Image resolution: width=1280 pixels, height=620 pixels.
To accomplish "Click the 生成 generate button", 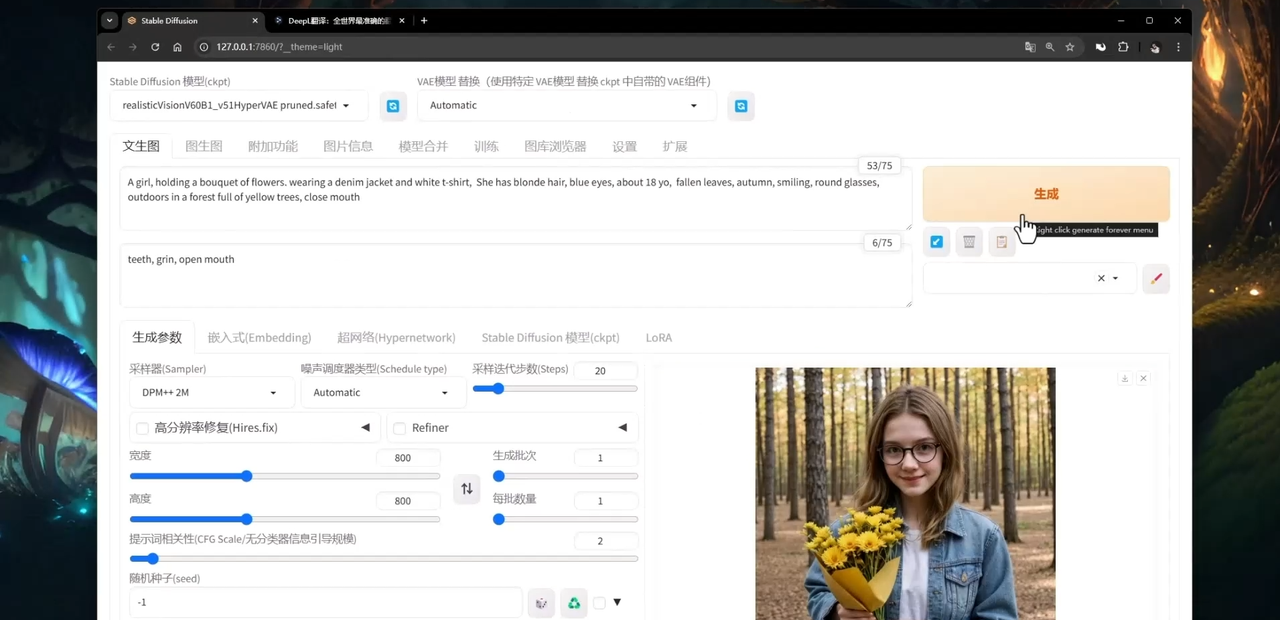I will pos(1045,194).
